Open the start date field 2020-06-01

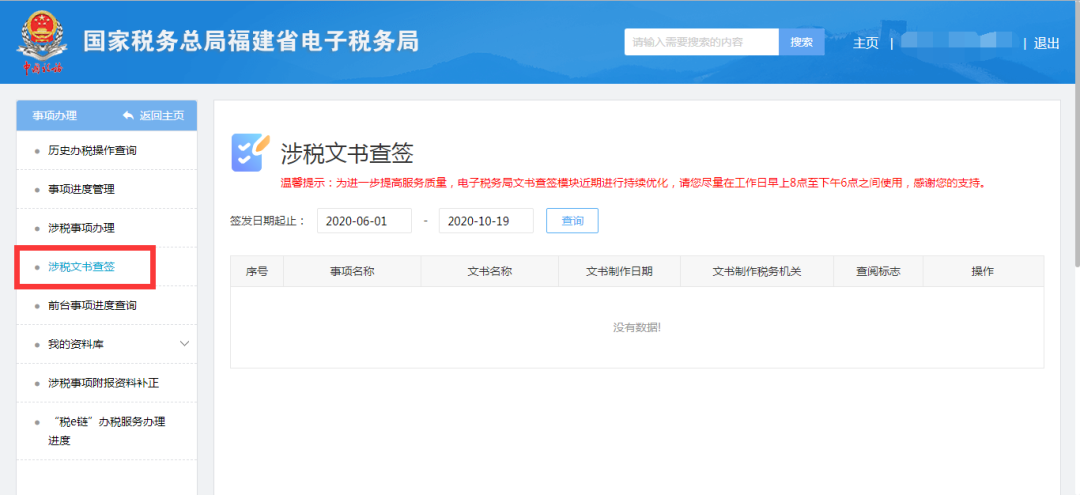click(x=364, y=221)
